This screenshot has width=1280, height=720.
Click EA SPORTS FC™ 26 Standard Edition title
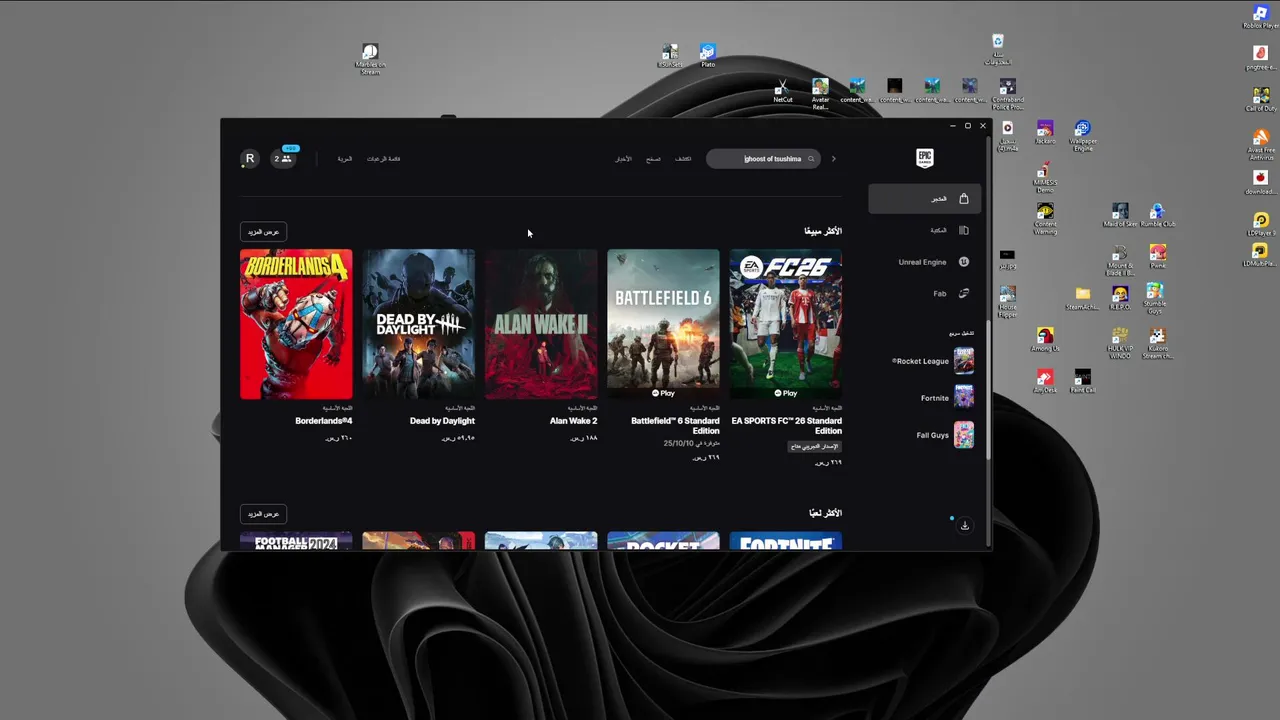(x=787, y=426)
